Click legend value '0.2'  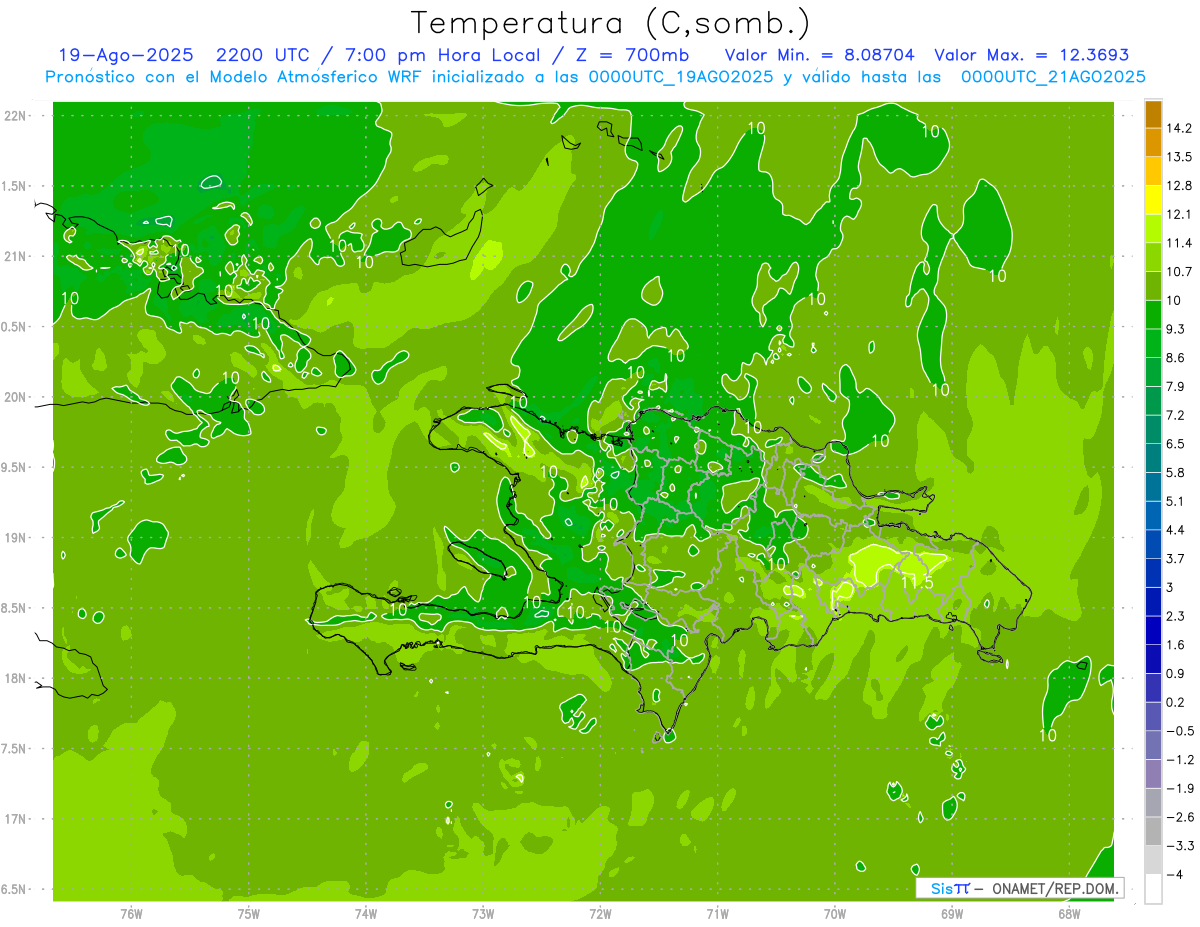(x=1176, y=702)
